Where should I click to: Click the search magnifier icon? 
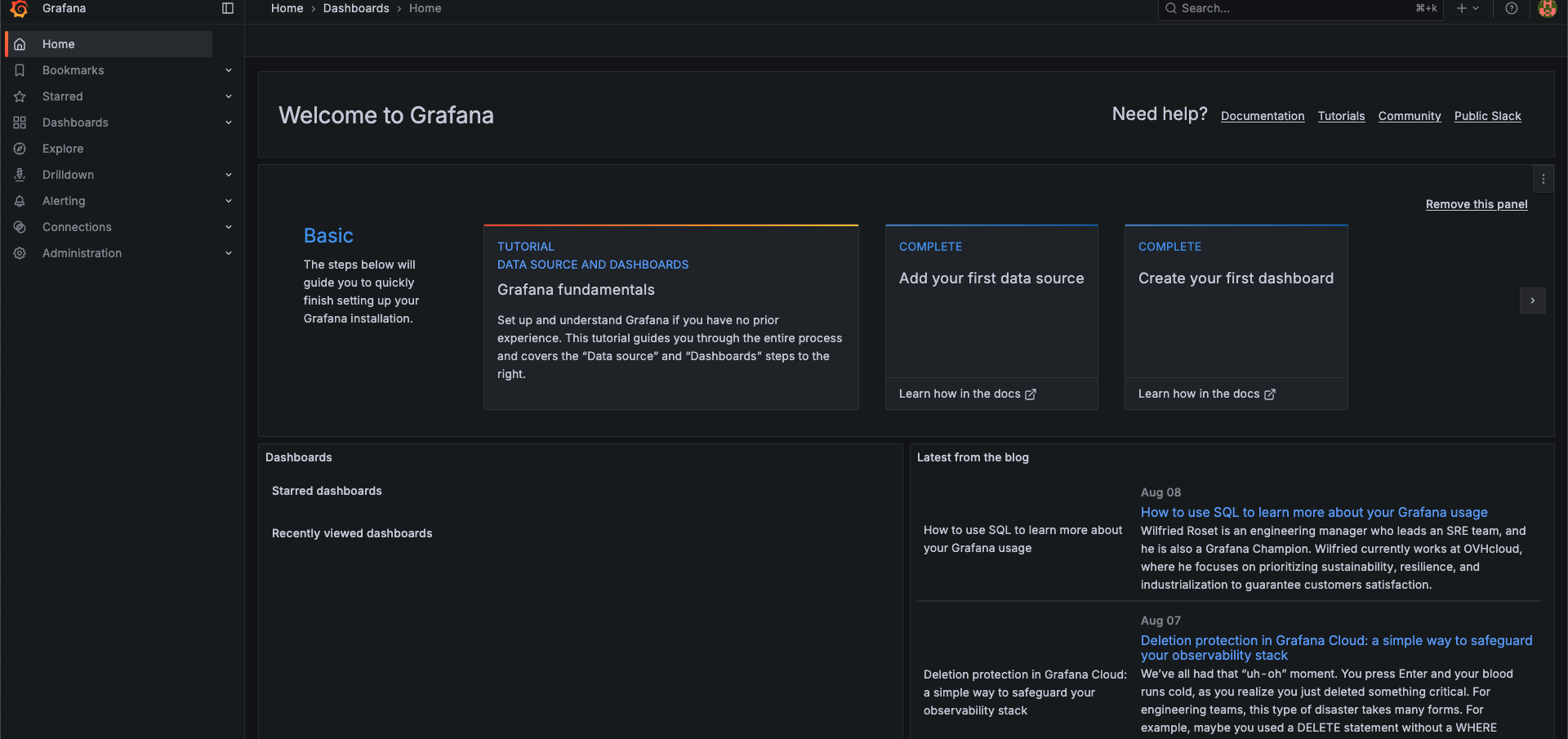coord(1171,8)
